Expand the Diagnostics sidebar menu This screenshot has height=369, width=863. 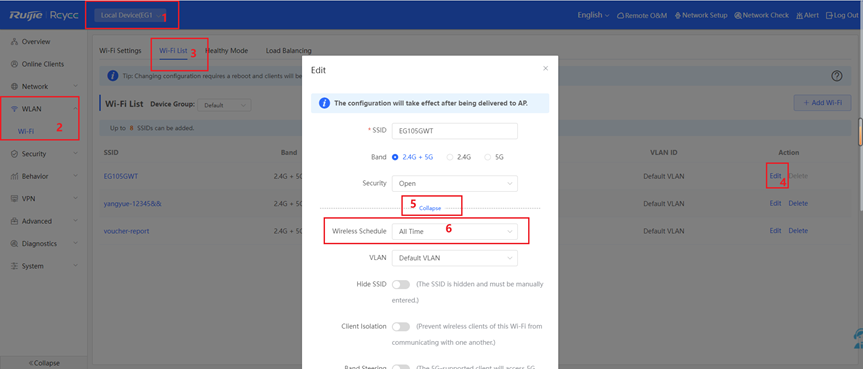(x=43, y=243)
